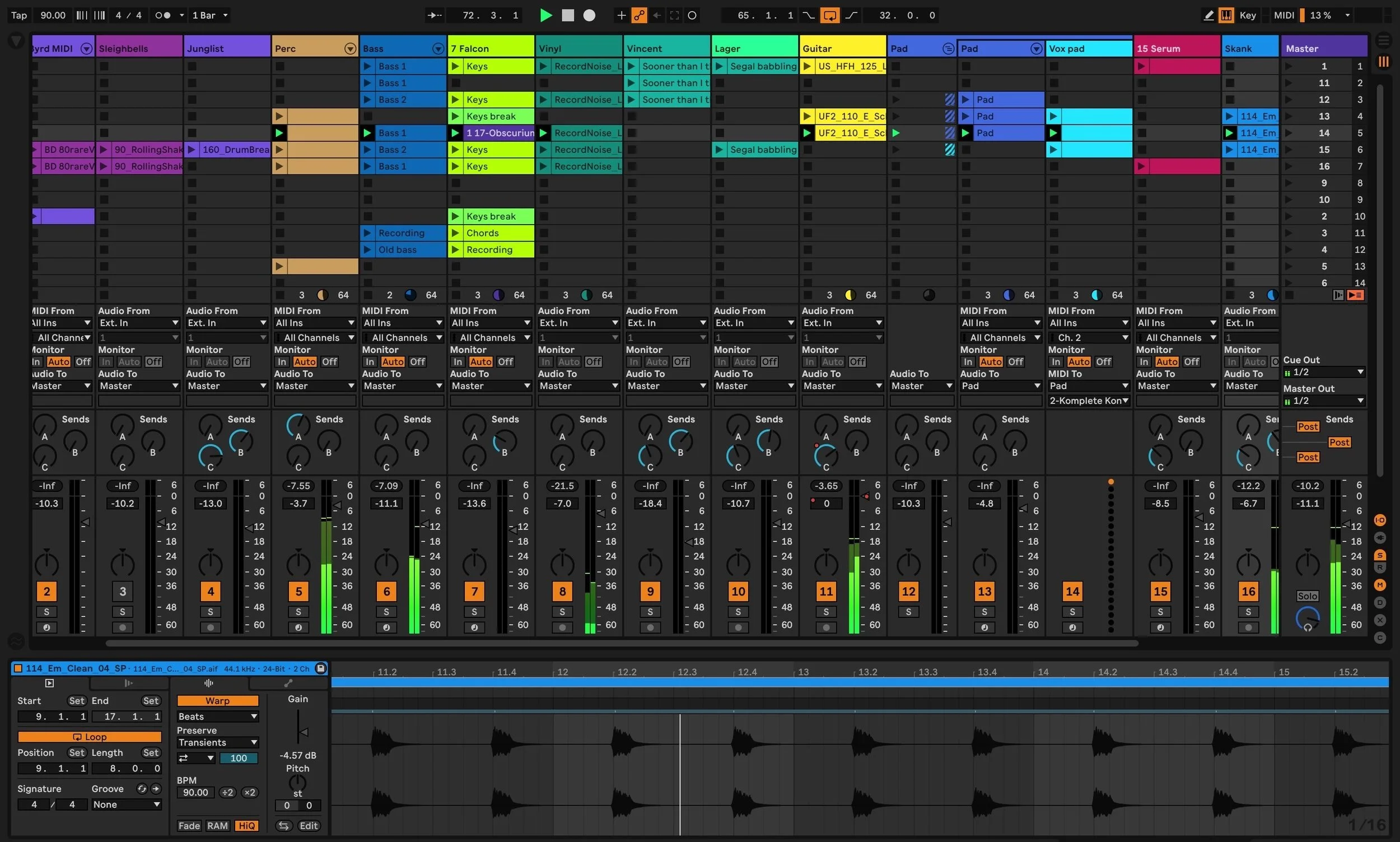Click the Stop button in transport
This screenshot has height=842, width=1400.
[568, 15]
